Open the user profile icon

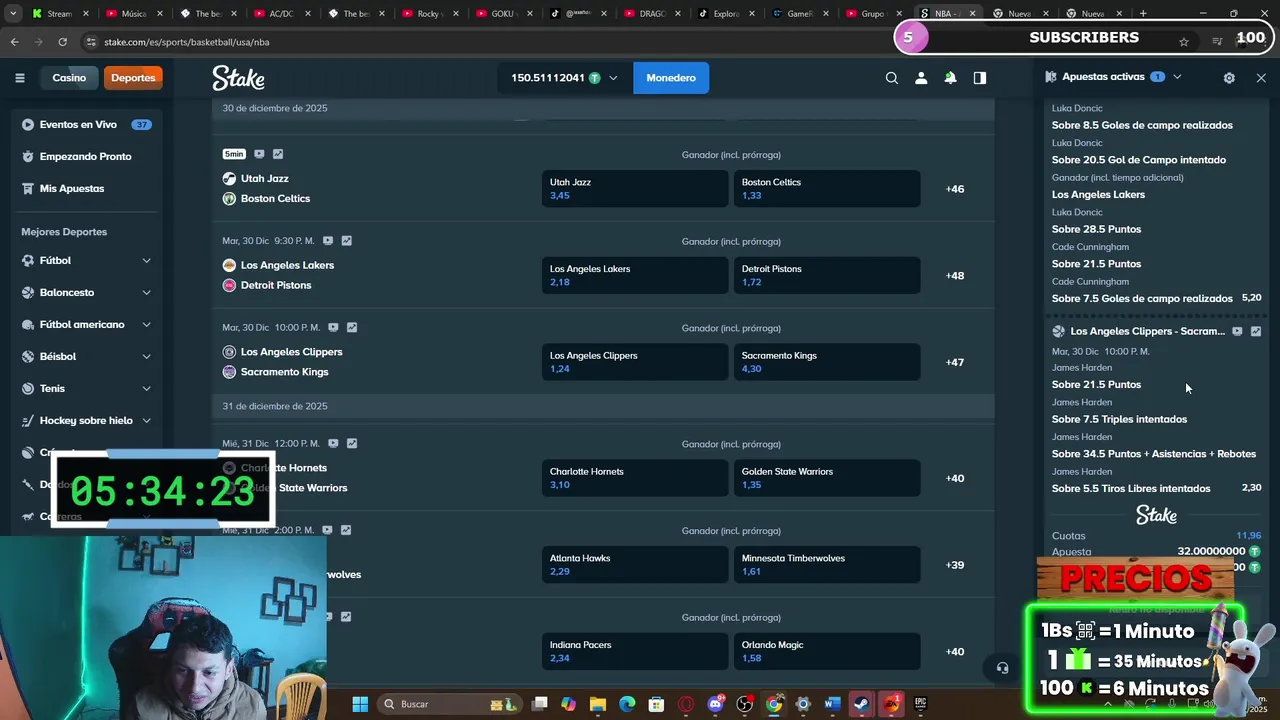[x=921, y=78]
